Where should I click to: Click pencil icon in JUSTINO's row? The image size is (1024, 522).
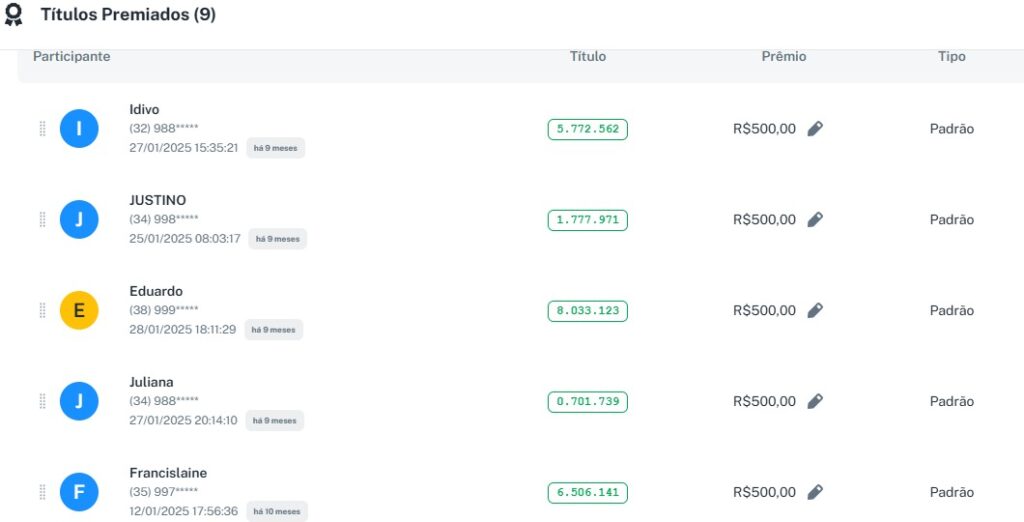pyautogui.click(x=815, y=220)
